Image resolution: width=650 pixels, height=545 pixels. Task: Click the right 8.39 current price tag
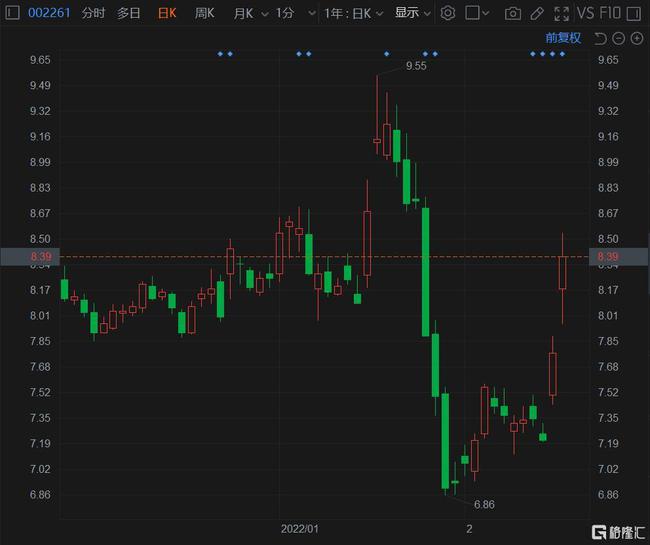[x=618, y=257]
